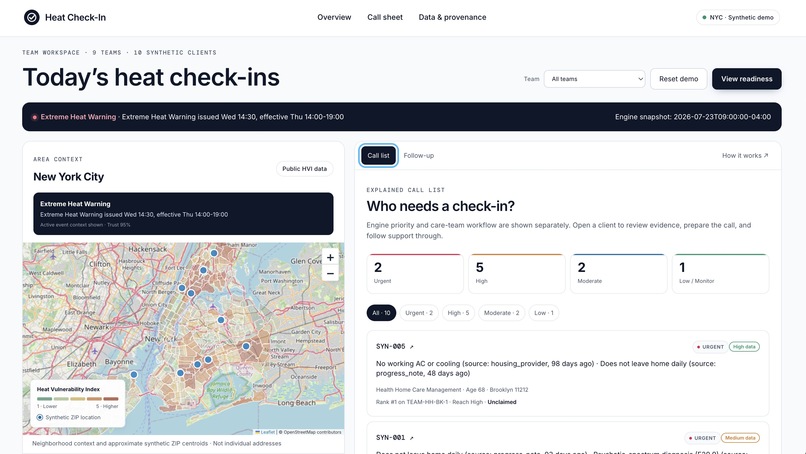Click the Engine snapshot timestamp
The width and height of the screenshot is (806, 454).
pyautogui.click(x=693, y=117)
